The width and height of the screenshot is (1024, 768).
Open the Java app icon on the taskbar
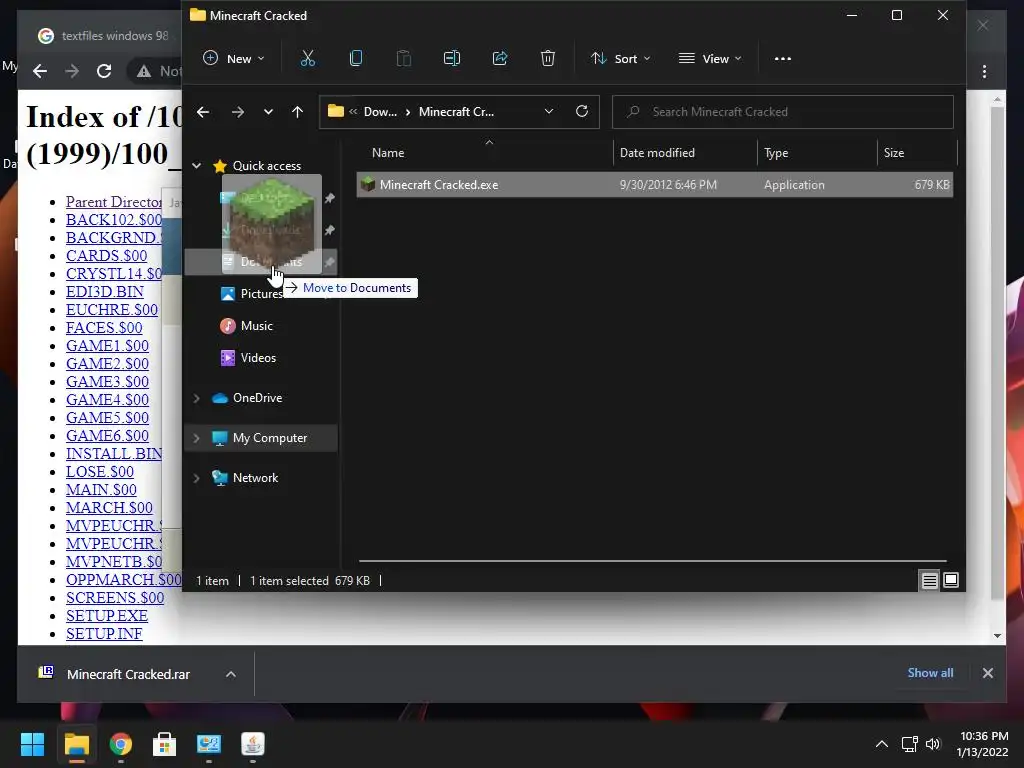coord(253,744)
